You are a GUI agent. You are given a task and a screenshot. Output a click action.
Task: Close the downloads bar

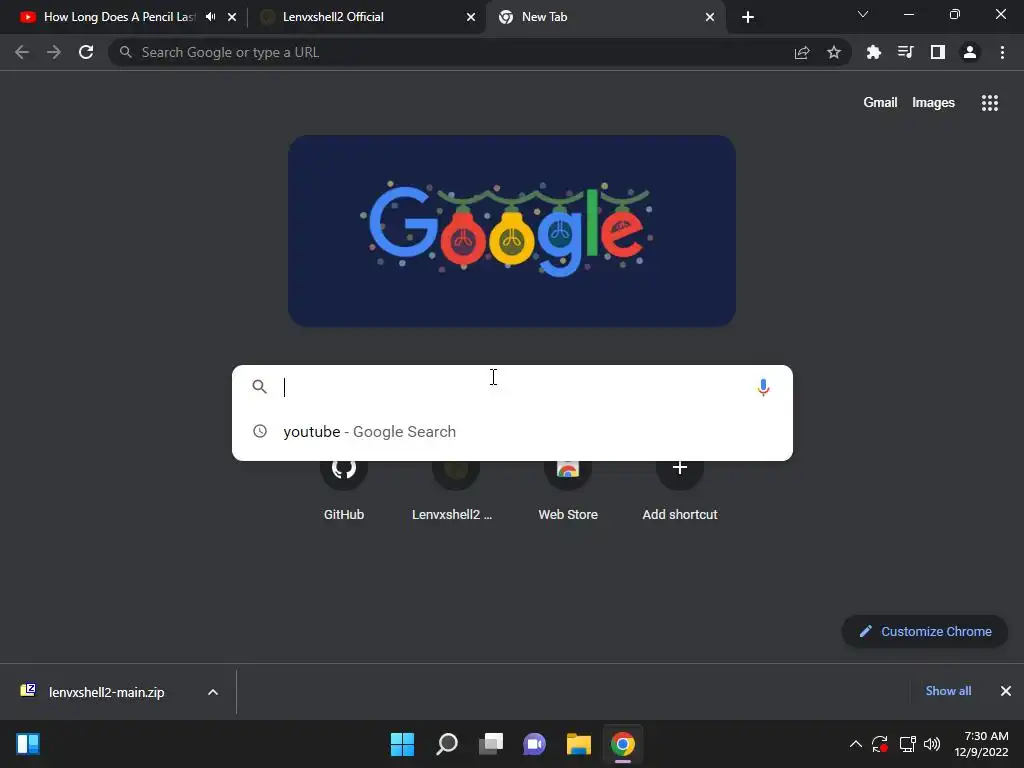point(1006,691)
